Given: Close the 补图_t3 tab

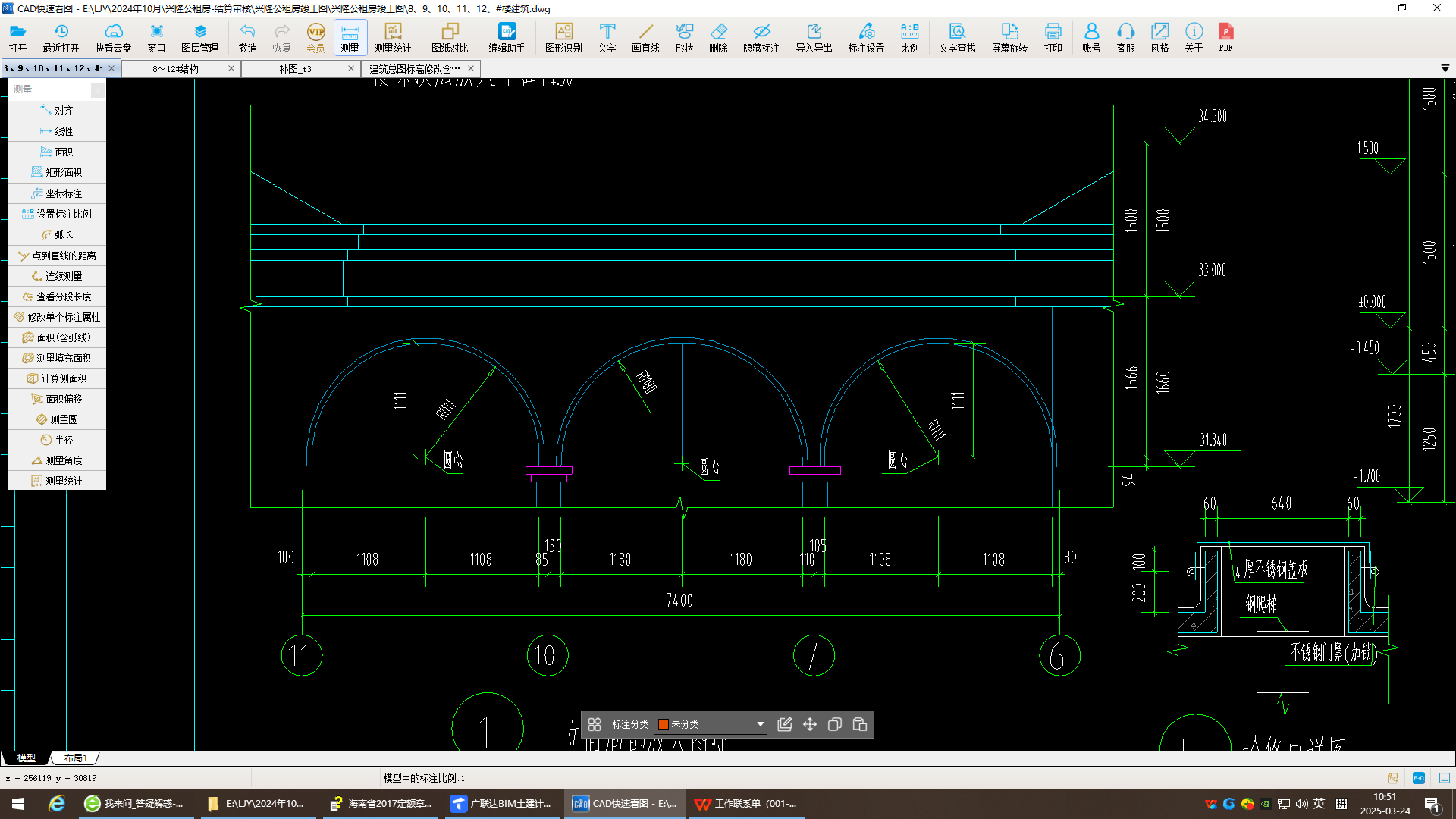Looking at the screenshot, I should 350,68.
